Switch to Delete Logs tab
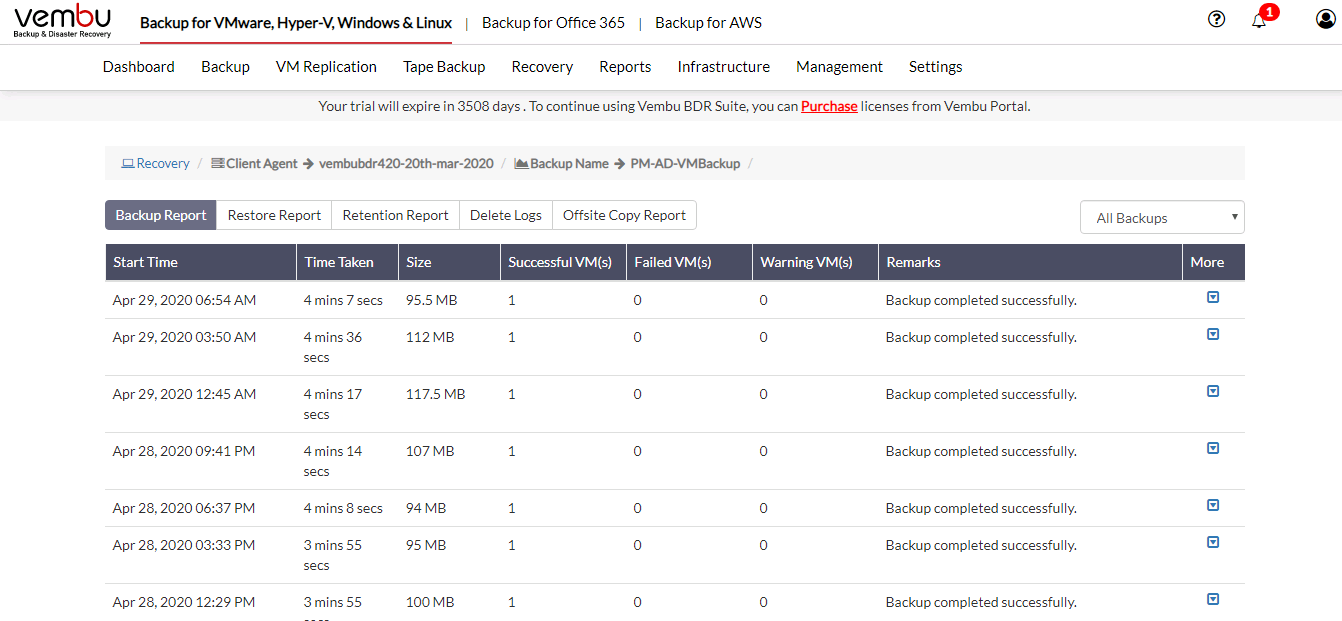The height and width of the screenshot is (621, 1342). 506,215
